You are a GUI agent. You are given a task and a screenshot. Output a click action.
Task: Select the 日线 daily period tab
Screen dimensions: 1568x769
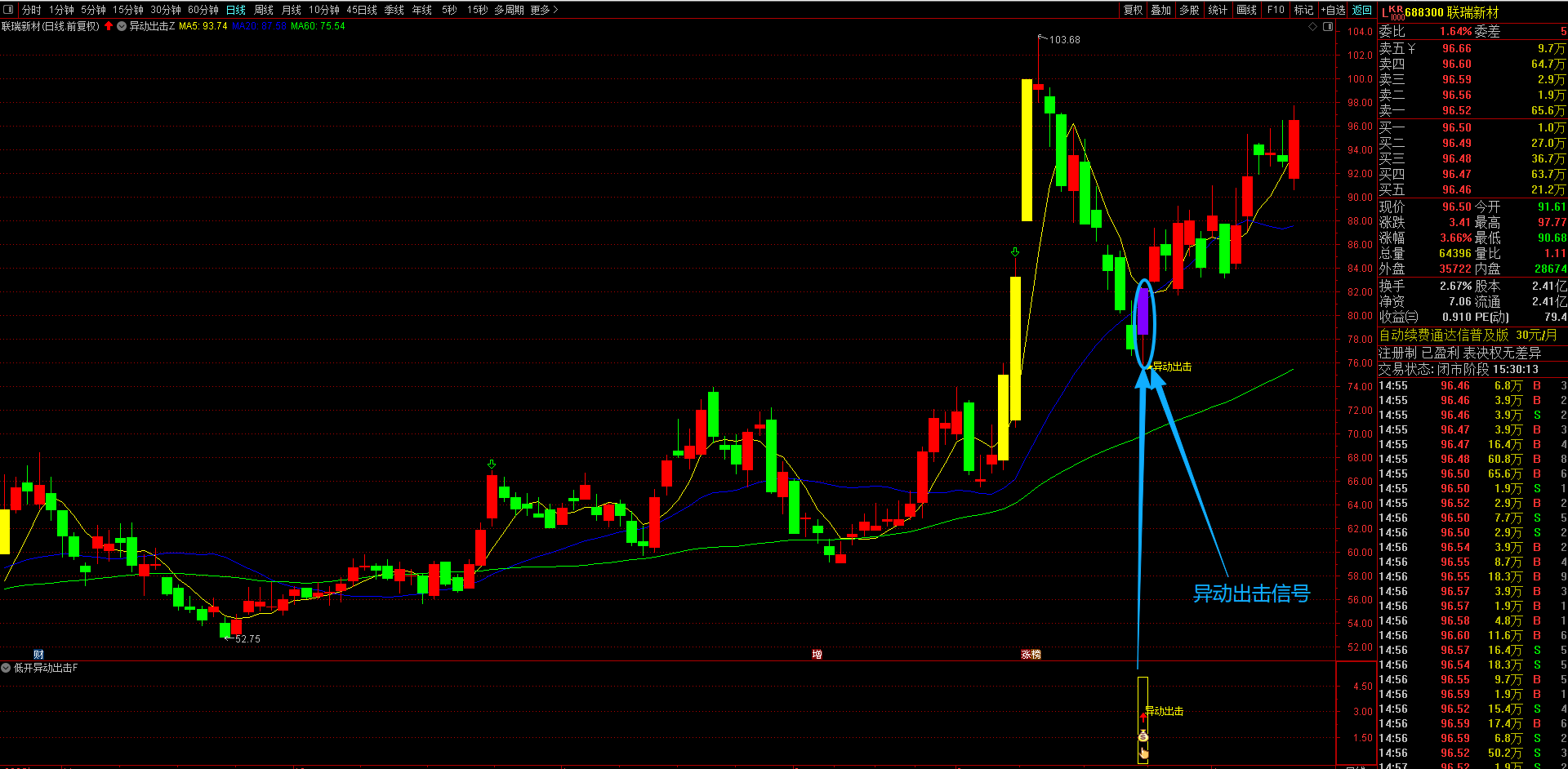[x=236, y=10]
